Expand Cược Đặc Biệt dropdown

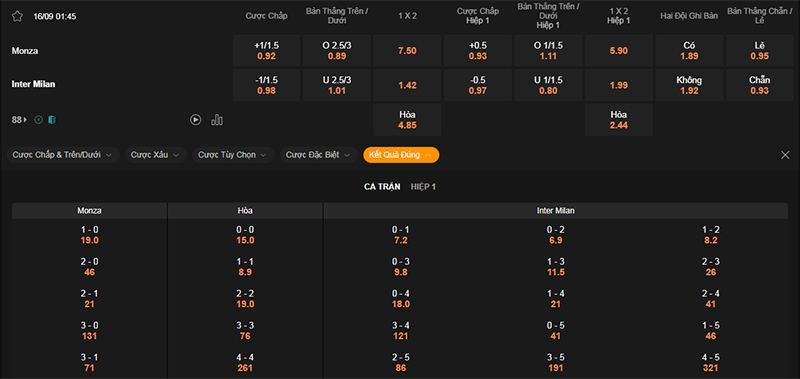click(319, 155)
